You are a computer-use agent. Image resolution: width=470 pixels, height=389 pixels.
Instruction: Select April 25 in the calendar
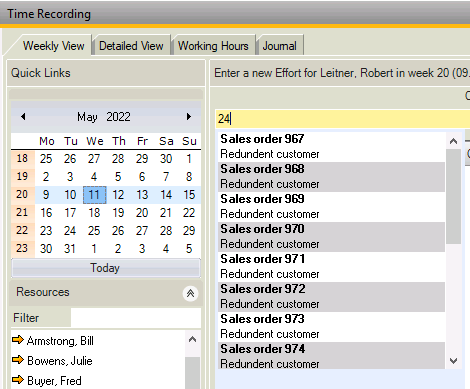tap(46, 159)
